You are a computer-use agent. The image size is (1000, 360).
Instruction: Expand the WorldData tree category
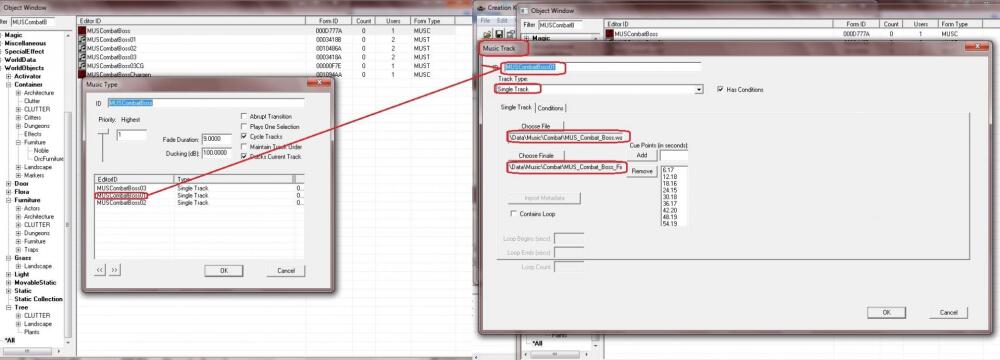pos(2,59)
